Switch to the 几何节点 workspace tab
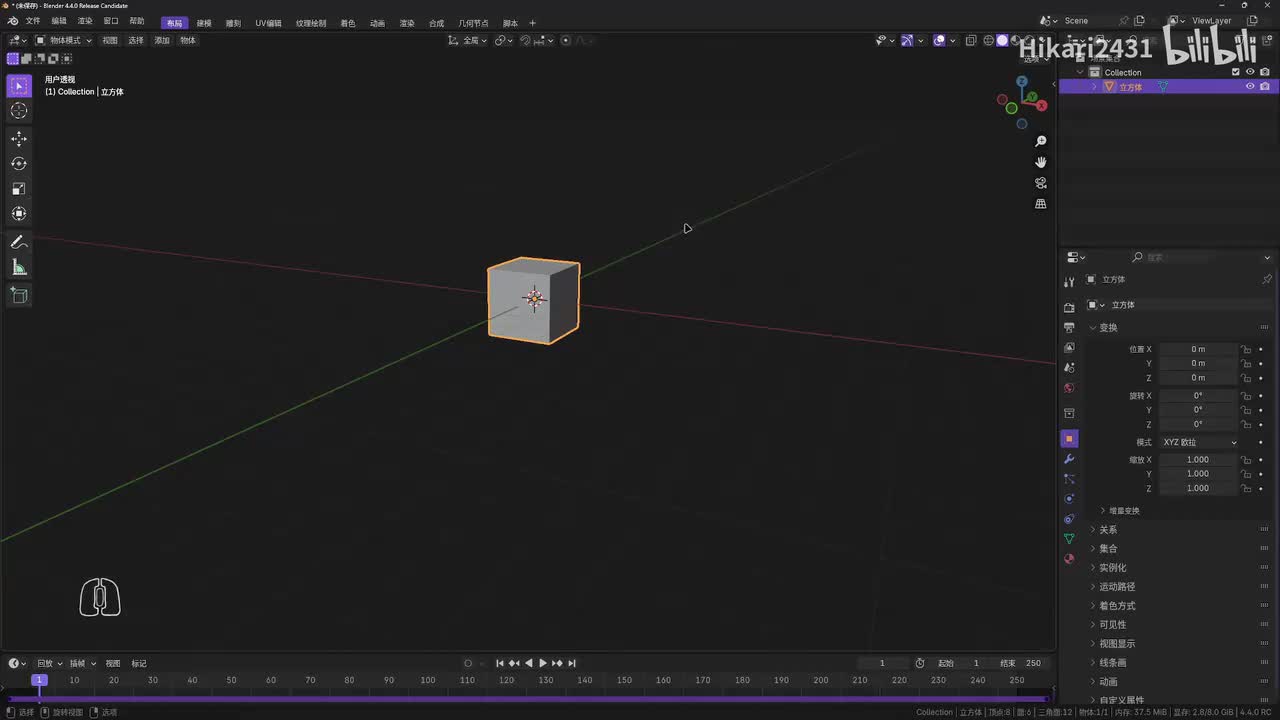Screen dimensions: 1280x720 473,23
